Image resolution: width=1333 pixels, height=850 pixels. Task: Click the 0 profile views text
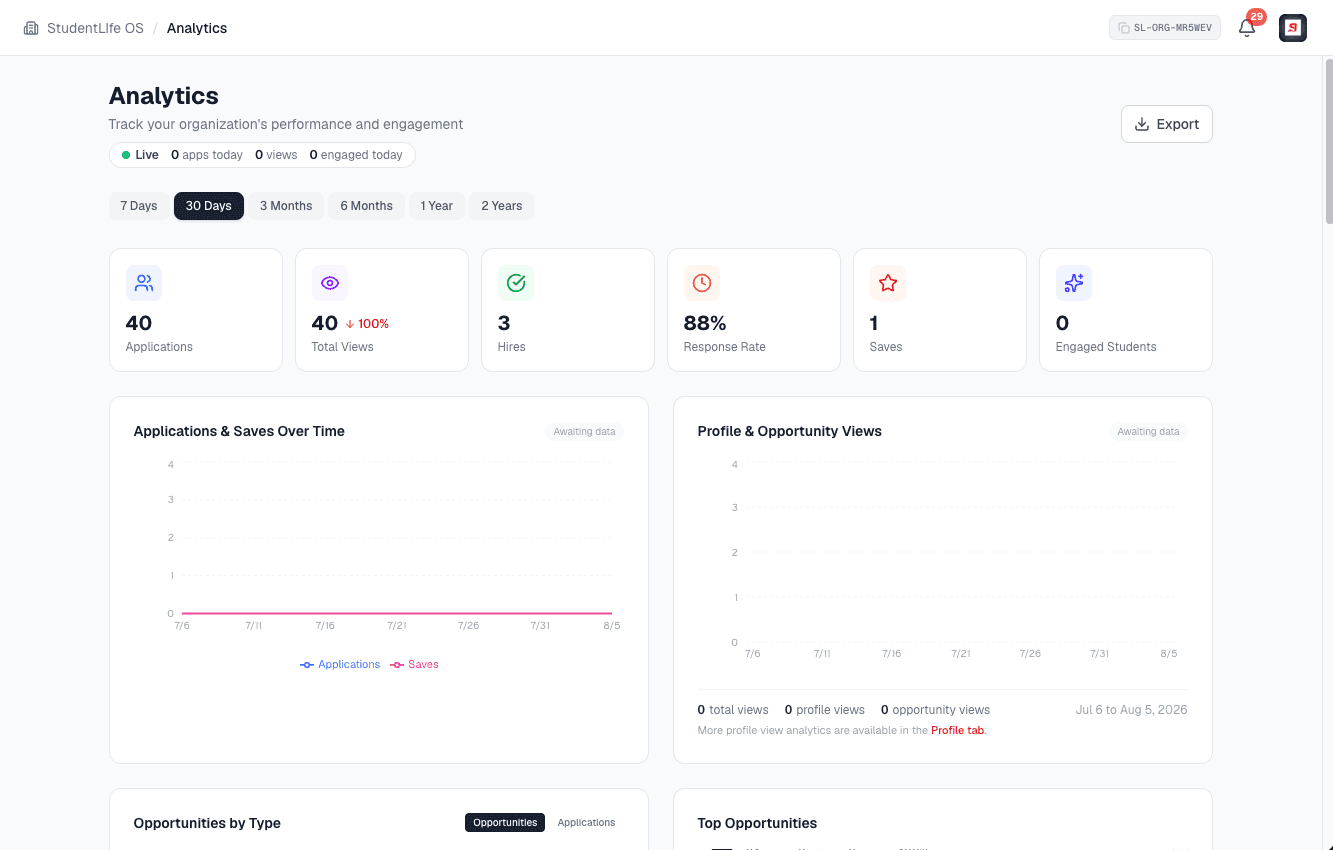tap(825, 710)
